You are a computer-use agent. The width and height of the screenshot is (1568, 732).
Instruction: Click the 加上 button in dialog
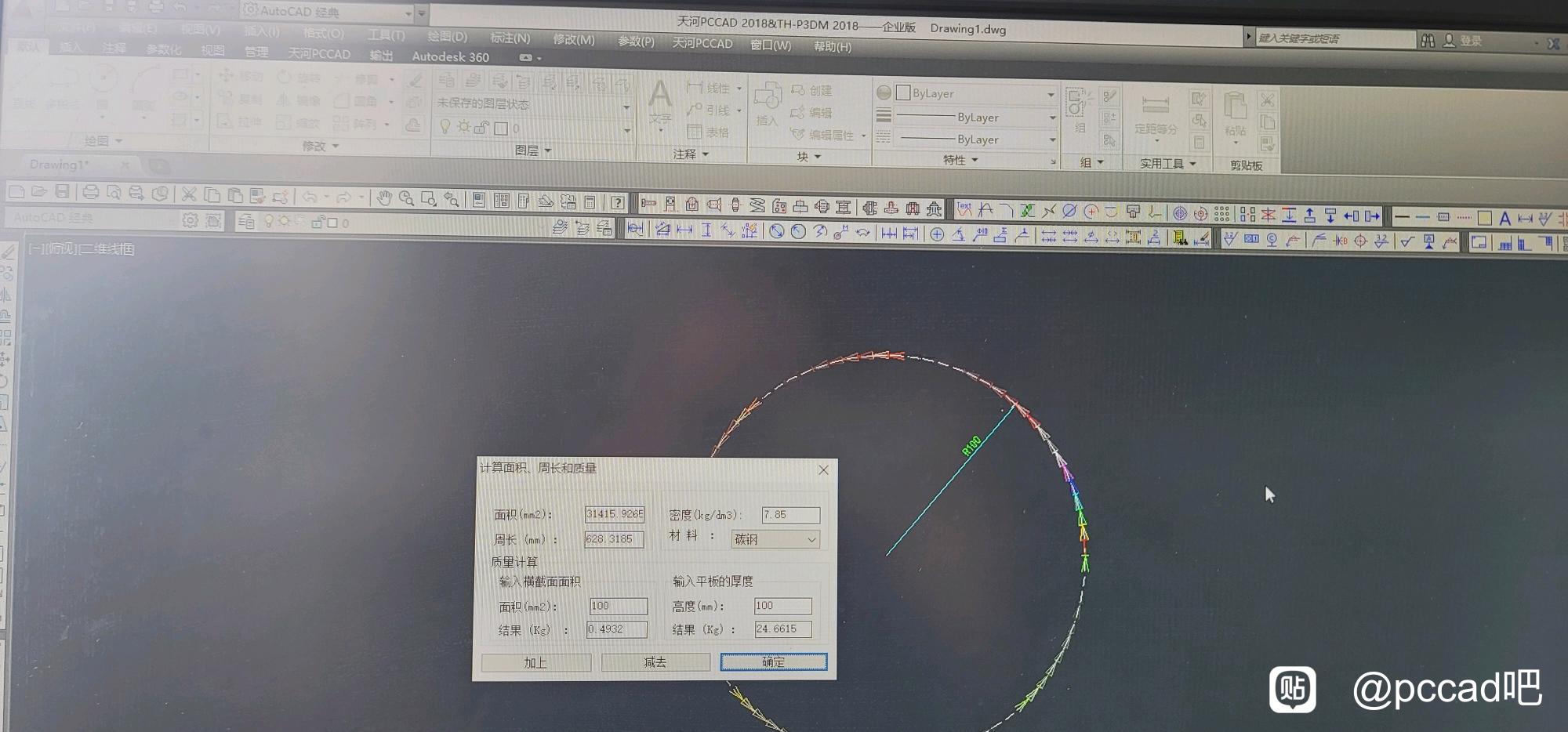(535, 662)
